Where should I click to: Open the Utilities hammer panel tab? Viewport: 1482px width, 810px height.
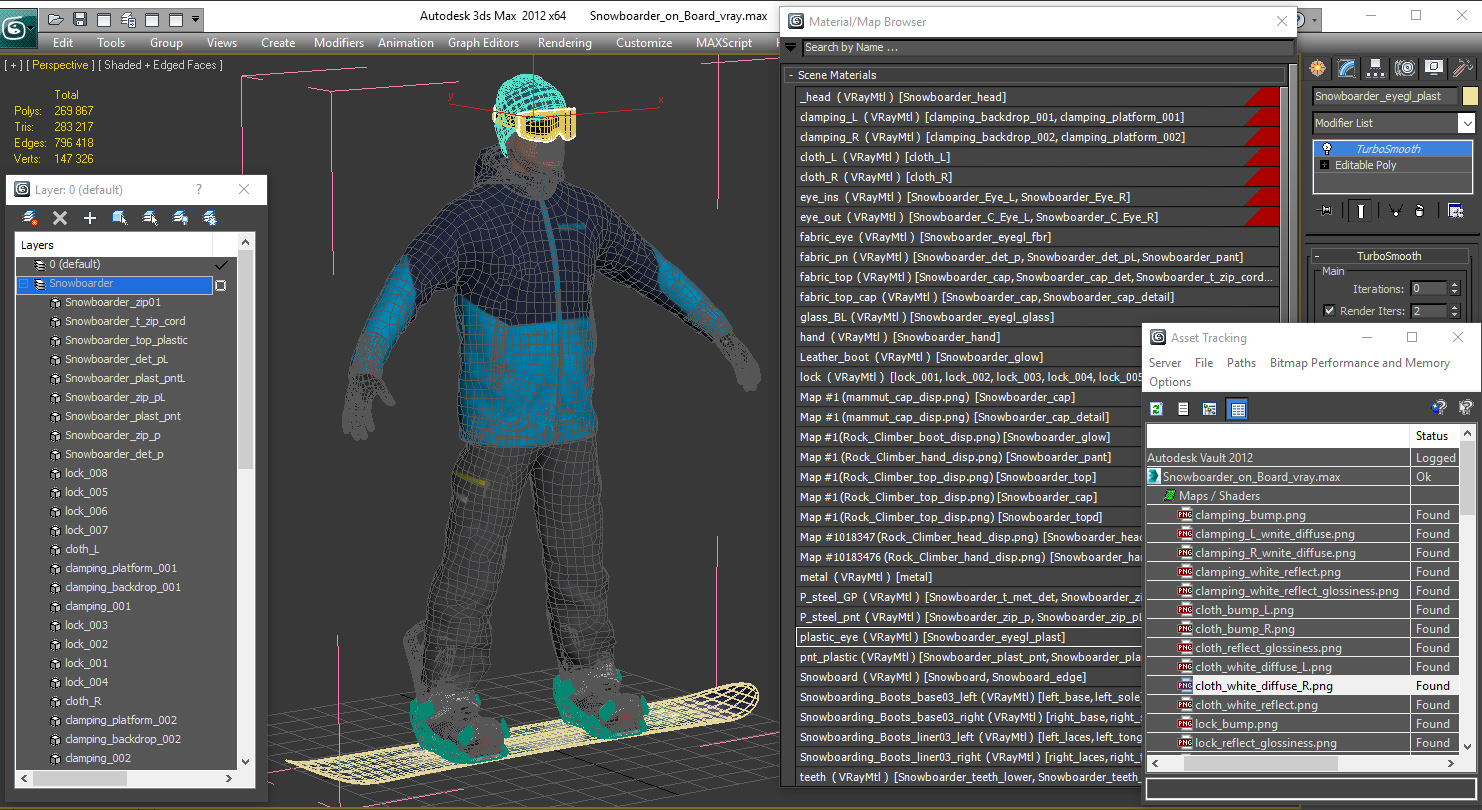[1463, 68]
